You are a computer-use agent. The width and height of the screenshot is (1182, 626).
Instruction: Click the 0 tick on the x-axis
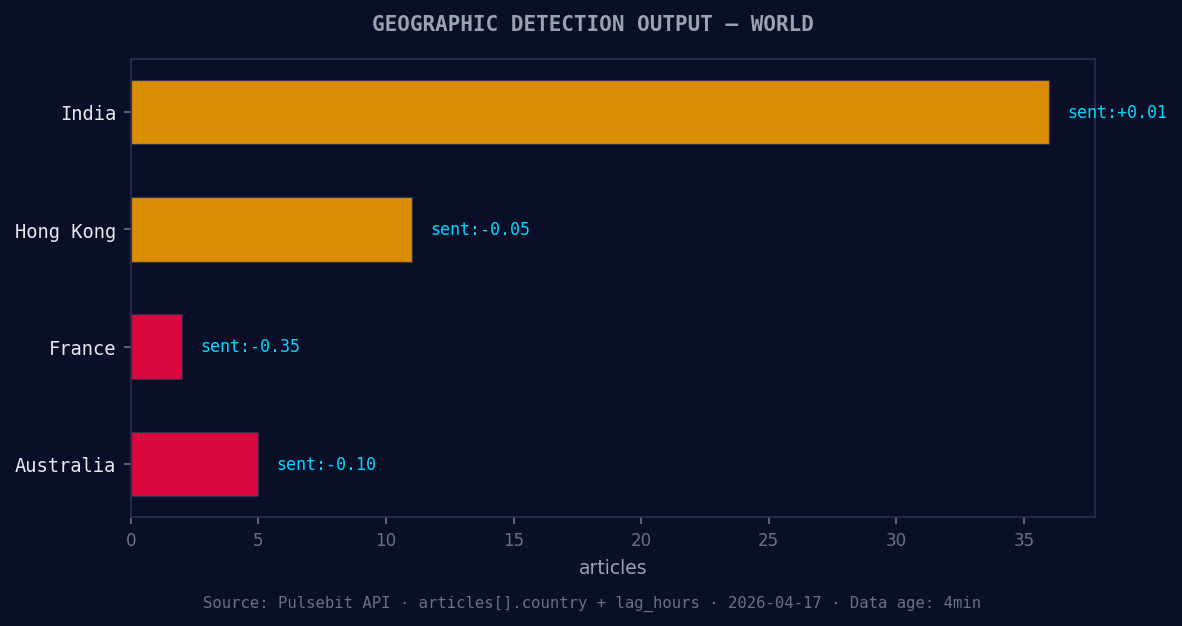[x=130, y=539]
